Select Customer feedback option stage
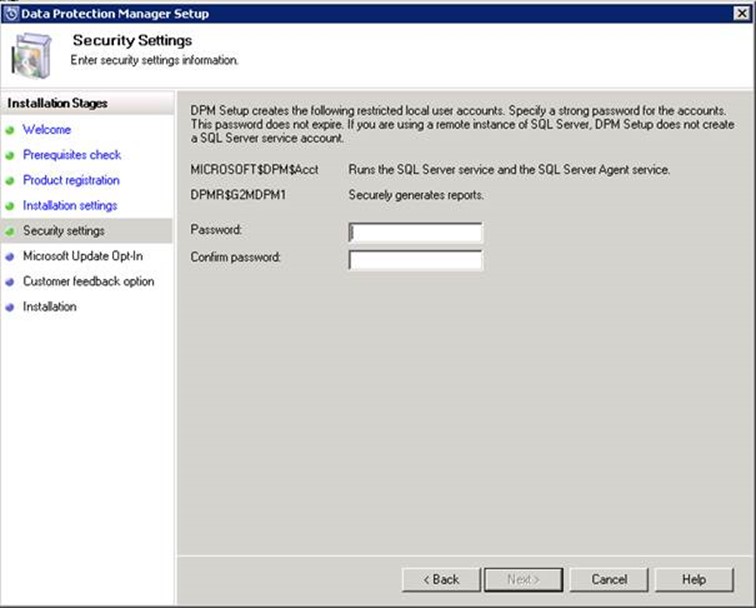 89,281
